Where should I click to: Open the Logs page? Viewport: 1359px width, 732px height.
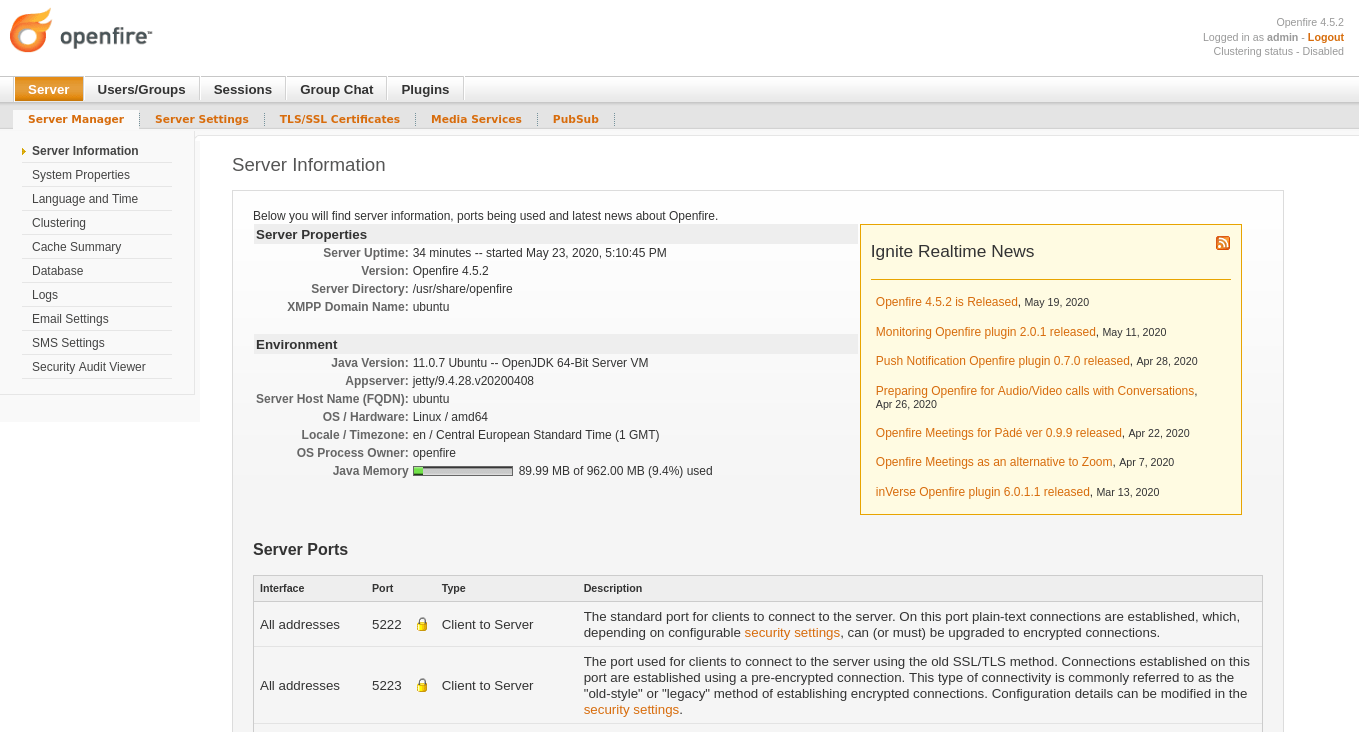pos(45,295)
